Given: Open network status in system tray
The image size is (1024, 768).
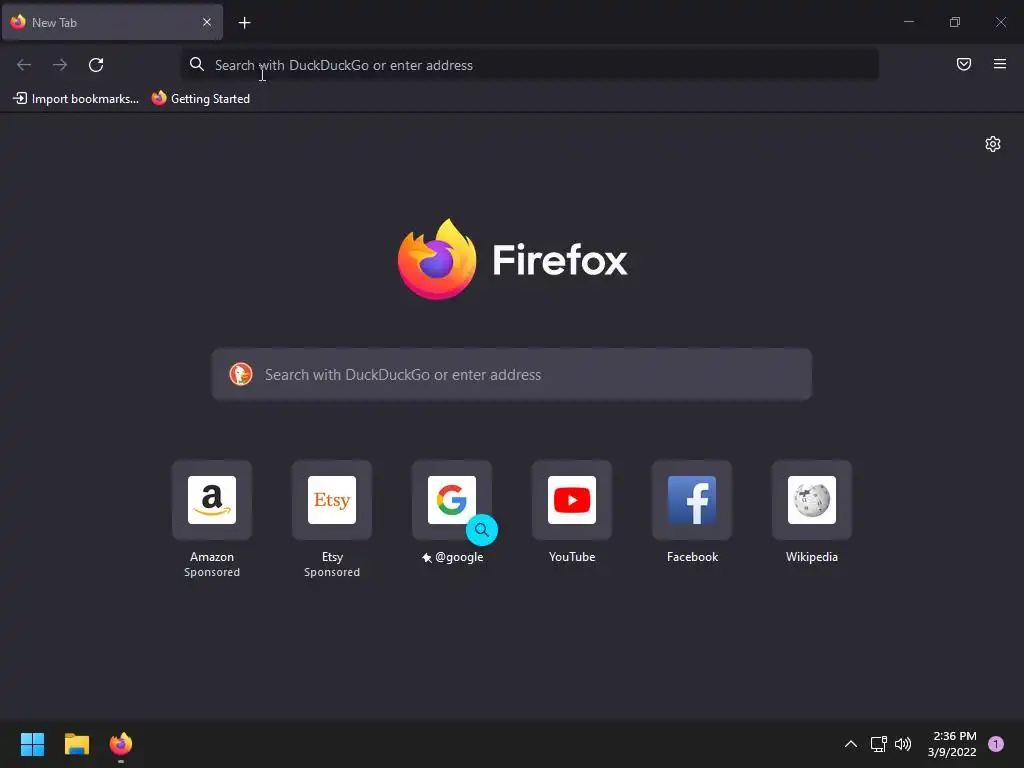Looking at the screenshot, I should pos(878,744).
